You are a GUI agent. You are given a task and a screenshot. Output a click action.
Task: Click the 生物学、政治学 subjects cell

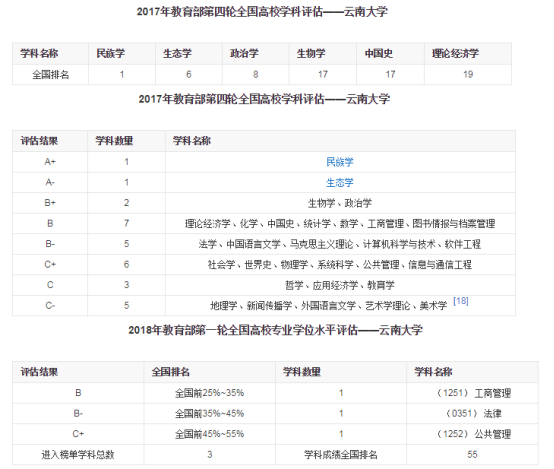coord(340,203)
